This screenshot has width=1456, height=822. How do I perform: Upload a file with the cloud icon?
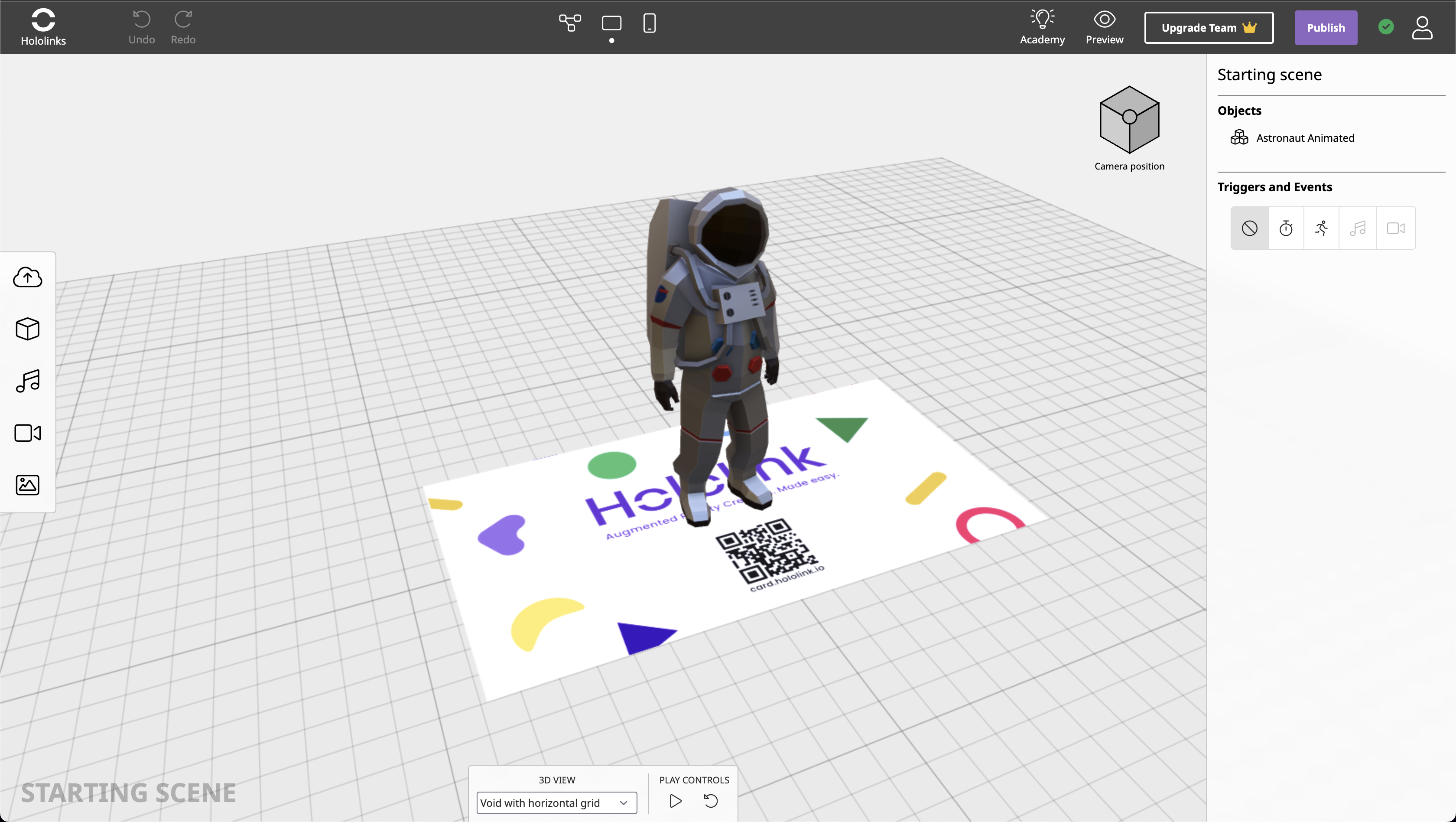tap(28, 277)
